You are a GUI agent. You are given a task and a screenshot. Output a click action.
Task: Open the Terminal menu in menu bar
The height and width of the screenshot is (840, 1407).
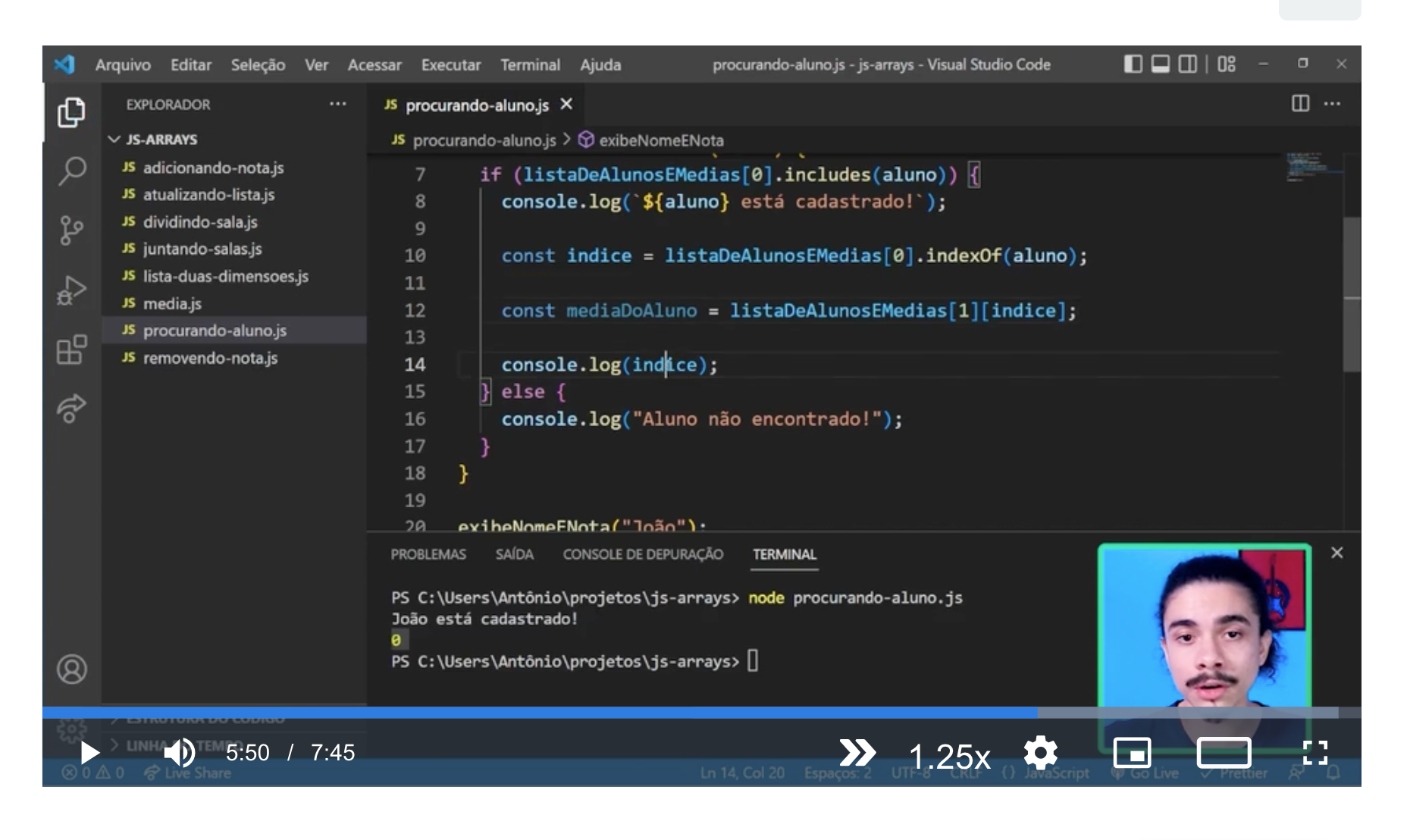pos(530,65)
